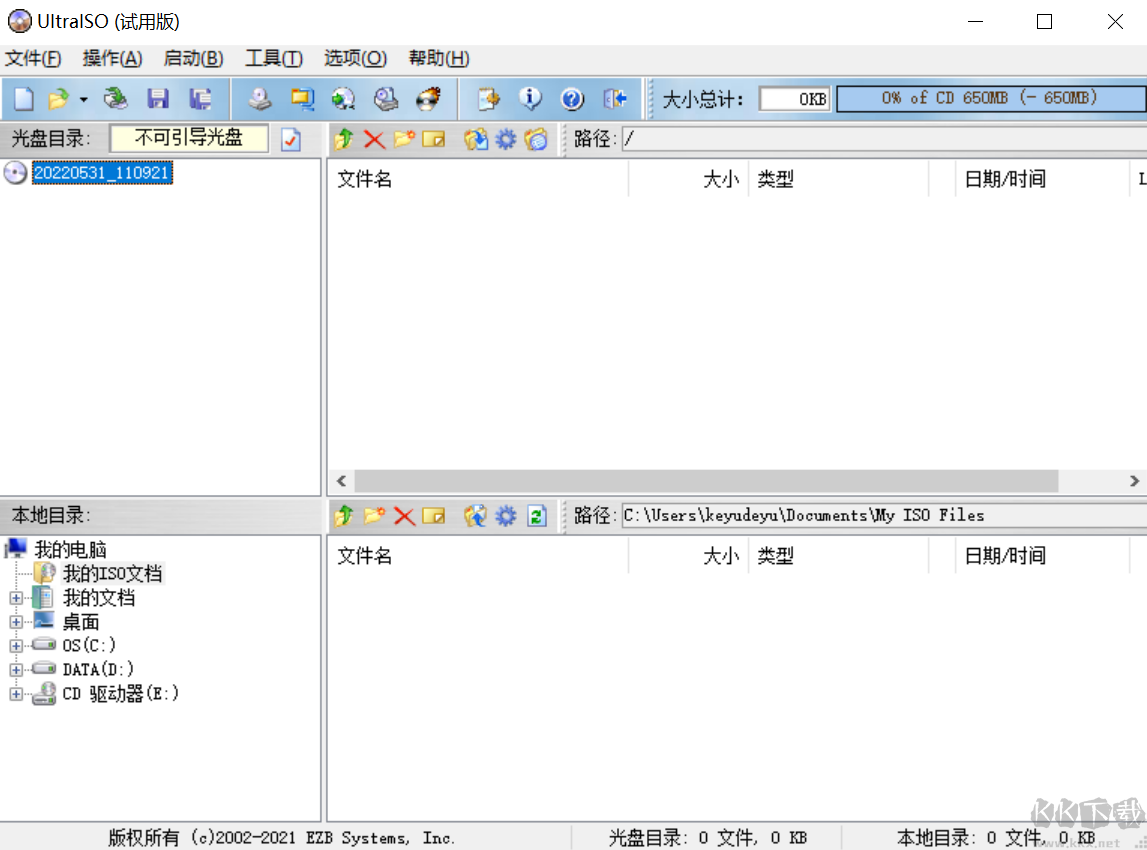Open the 文件(F) menu
The width and height of the screenshot is (1147, 850).
(x=33, y=58)
